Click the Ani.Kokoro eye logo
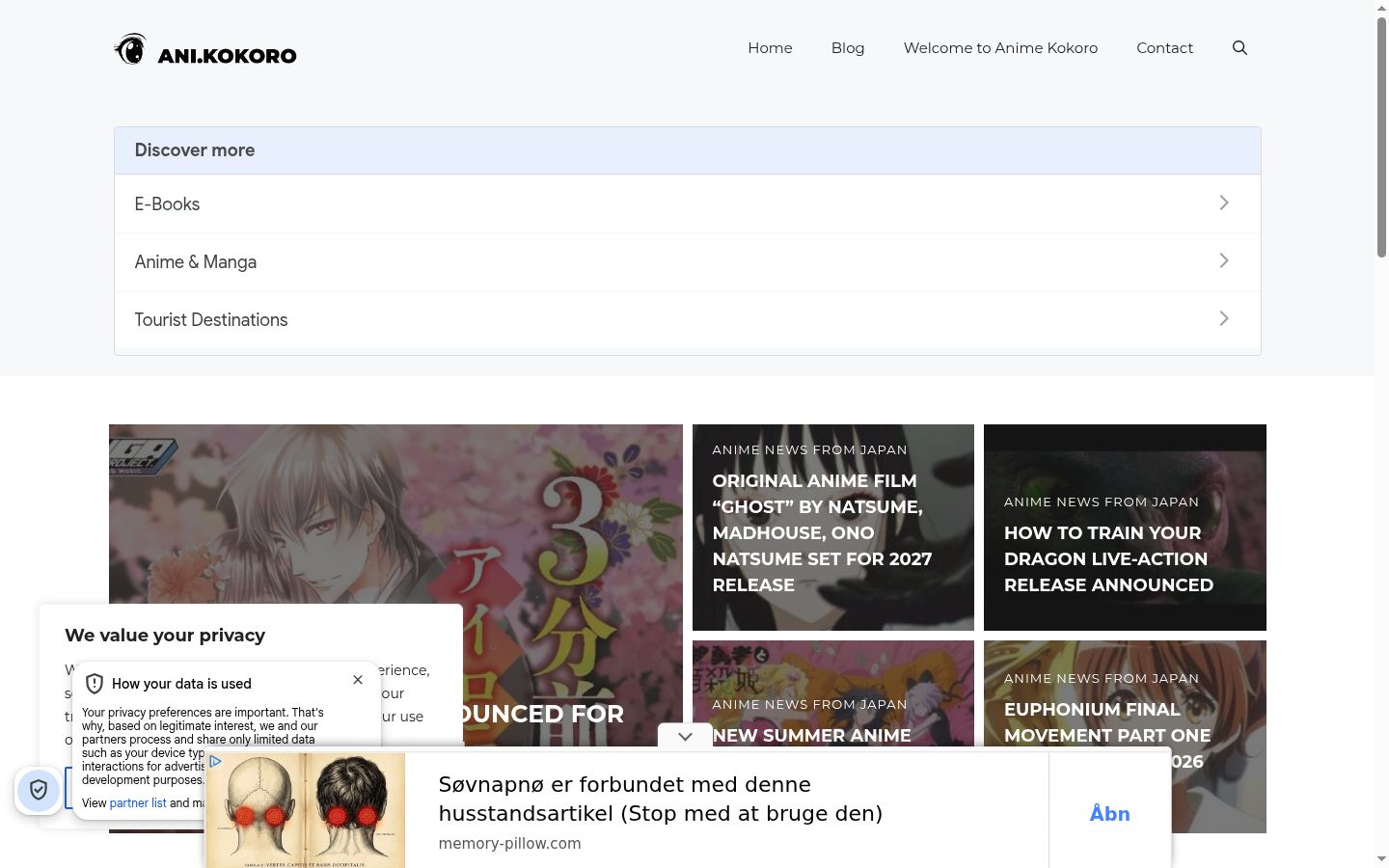This screenshot has height=868, width=1389. (130, 49)
